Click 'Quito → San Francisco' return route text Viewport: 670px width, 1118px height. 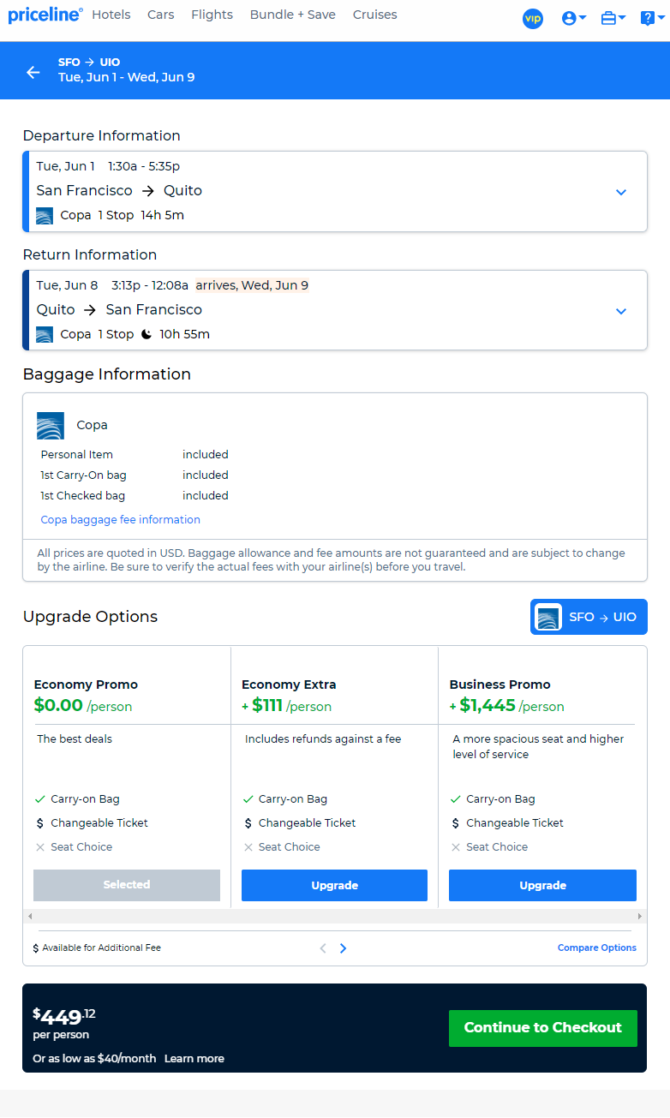coord(119,309)
